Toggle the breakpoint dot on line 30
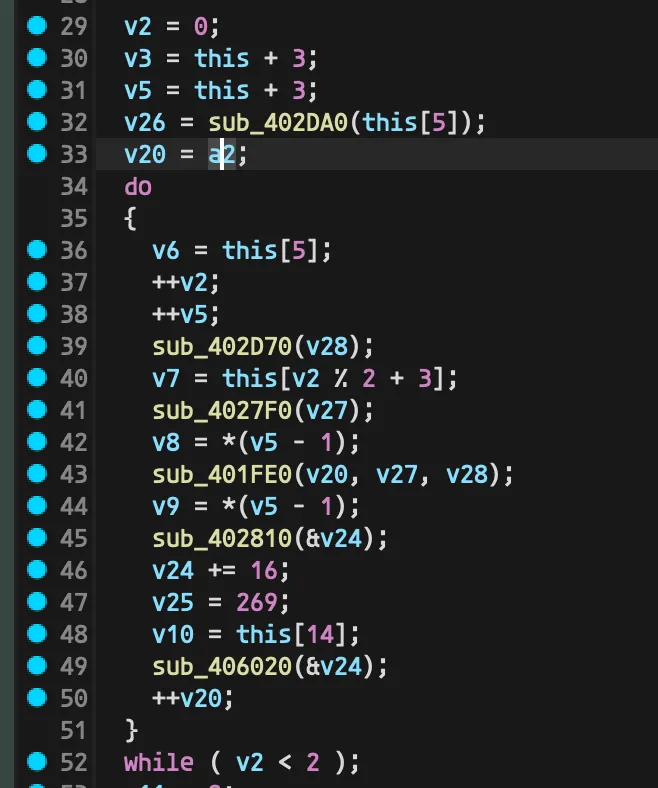658x788 pixels. tap(37, 58)
